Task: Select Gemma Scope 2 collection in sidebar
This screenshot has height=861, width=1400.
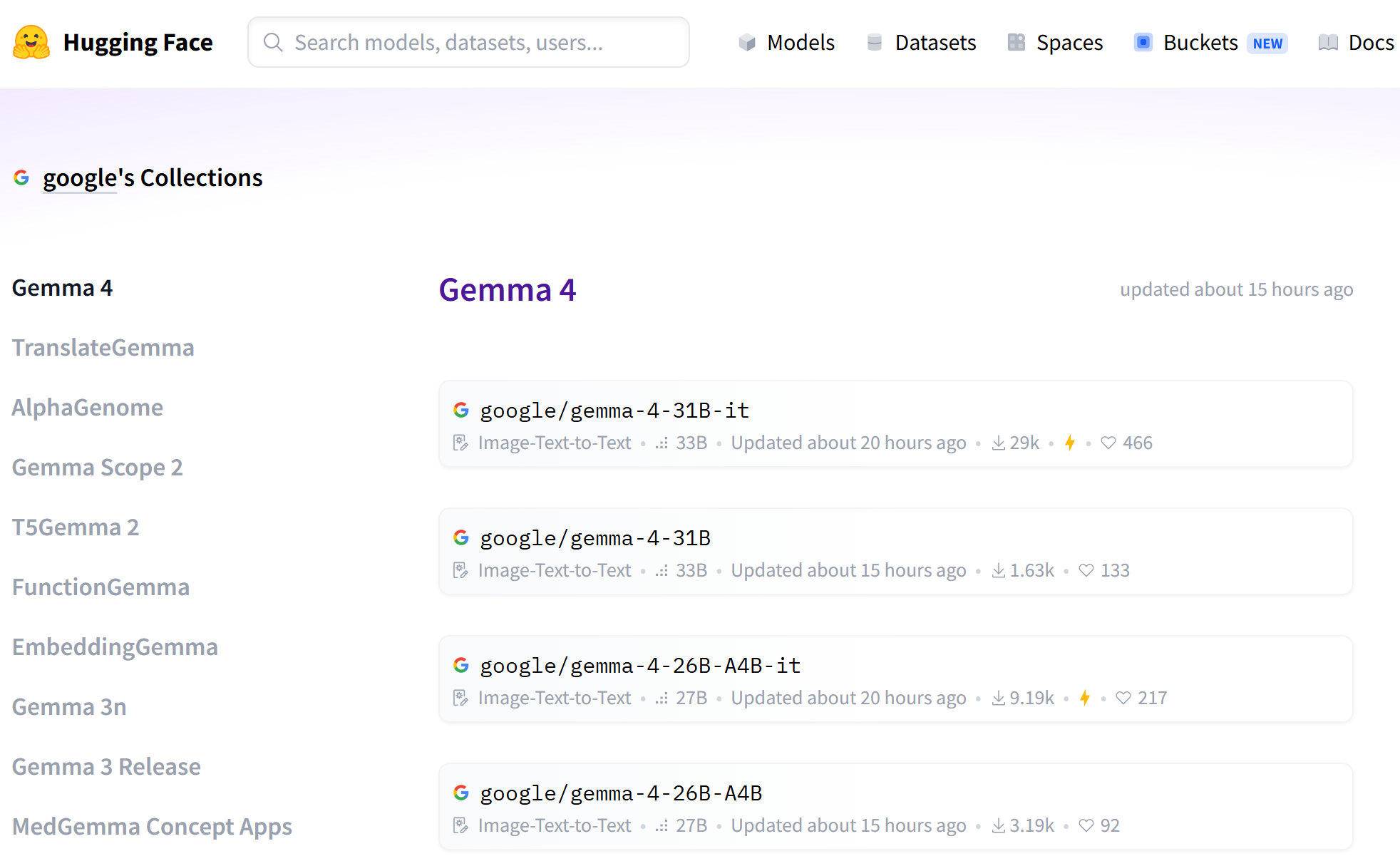Action: pyautogui.click(x=97, y=468)
